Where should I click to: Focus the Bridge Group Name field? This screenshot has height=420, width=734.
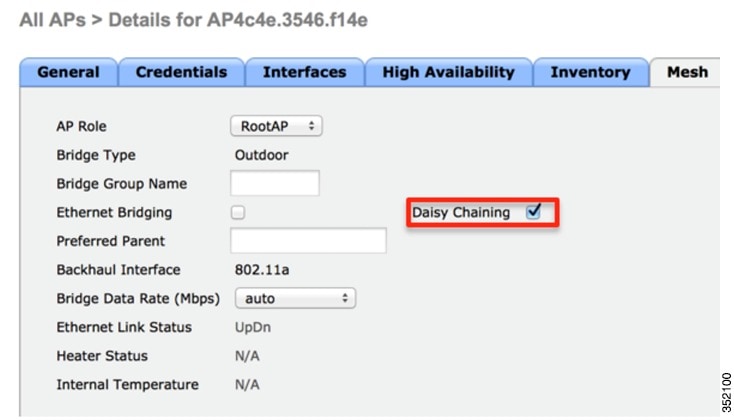tap(275, 183)
